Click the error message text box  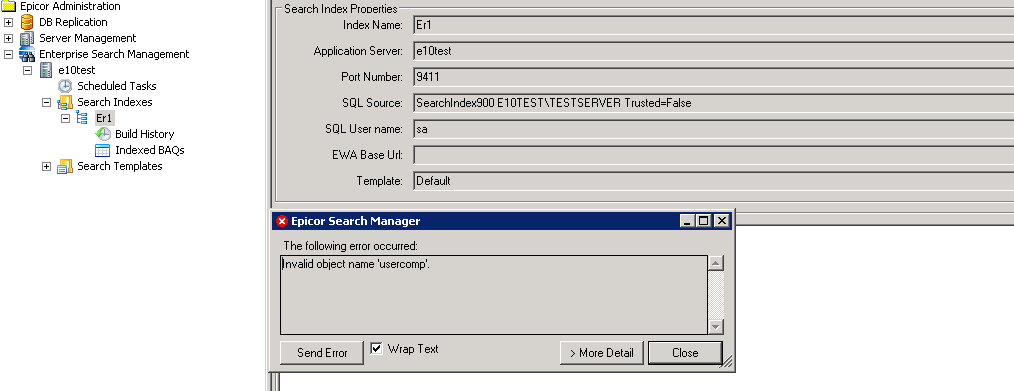pos(494,295)
